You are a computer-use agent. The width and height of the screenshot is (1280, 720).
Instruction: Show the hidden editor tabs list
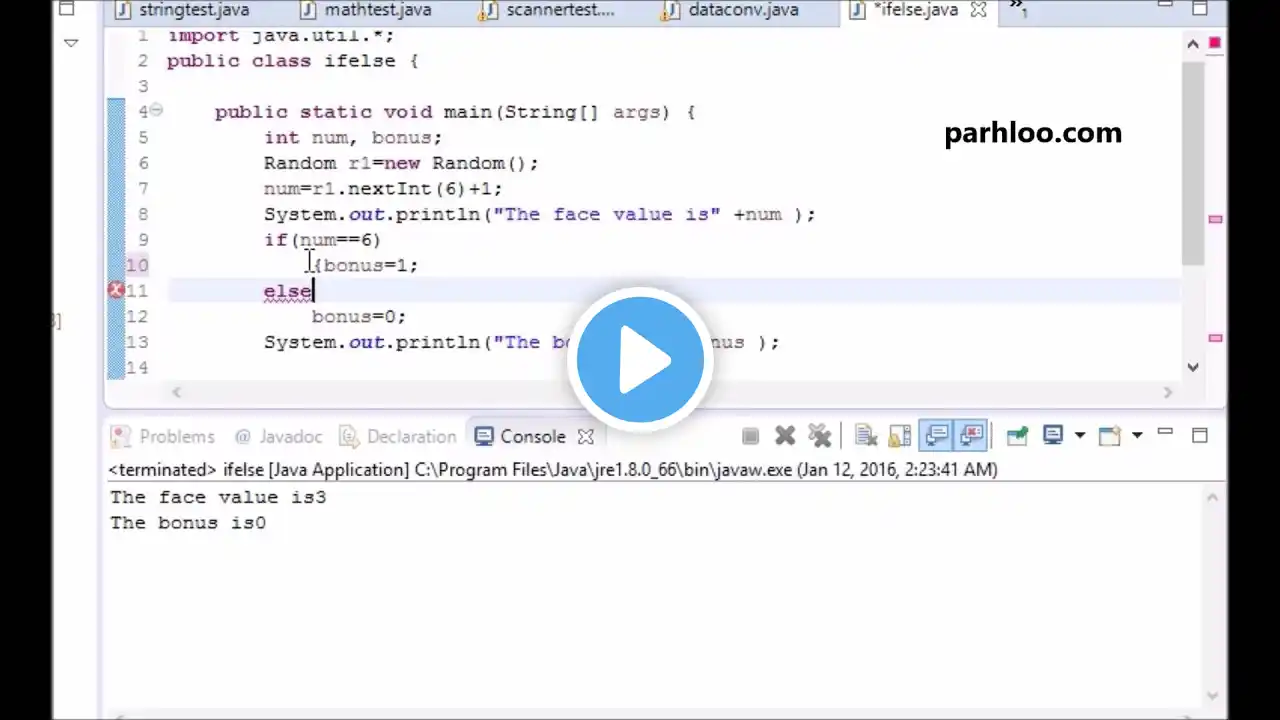[1018, 9]
